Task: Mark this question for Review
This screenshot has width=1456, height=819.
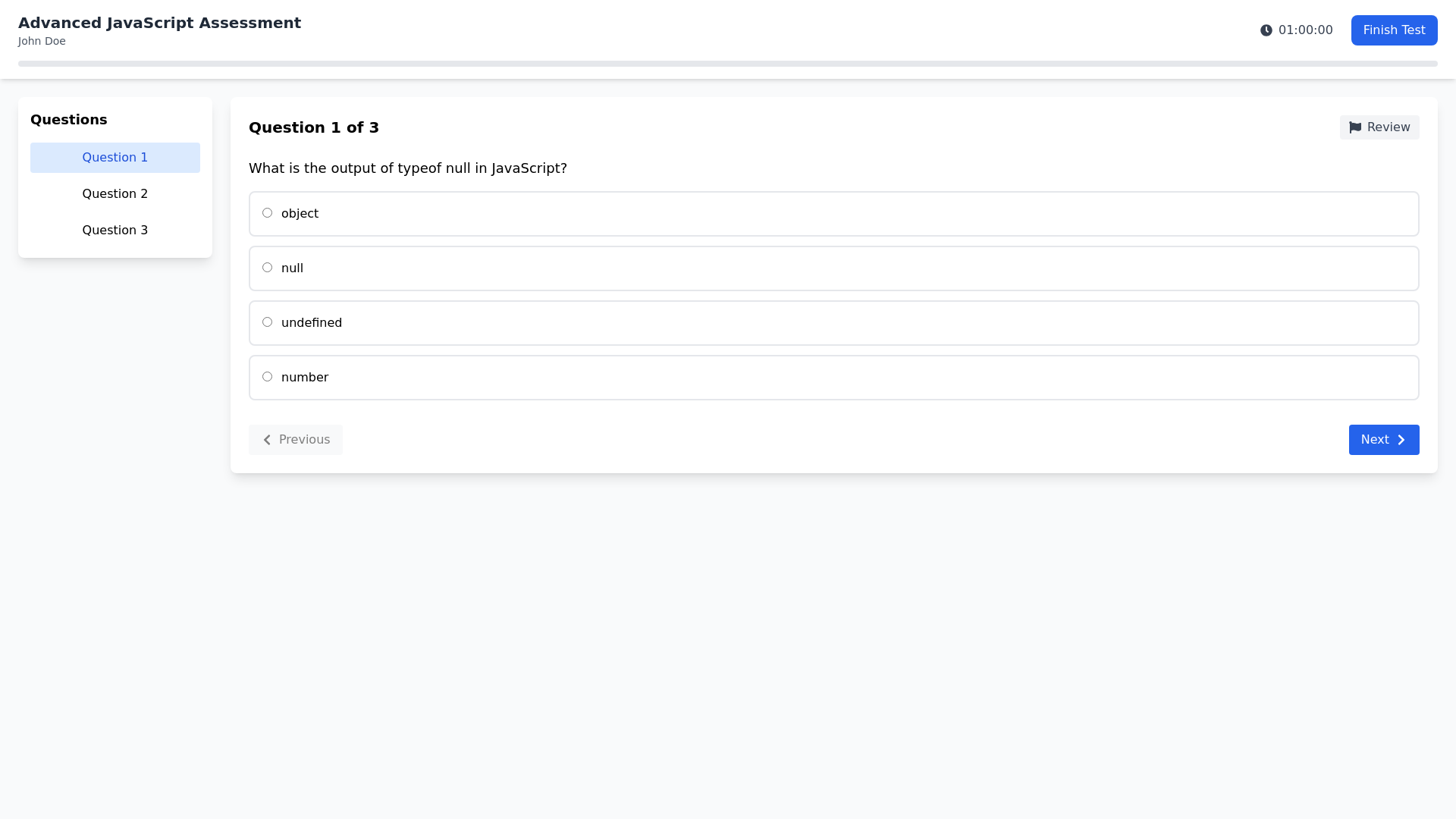Action: 1379,127
